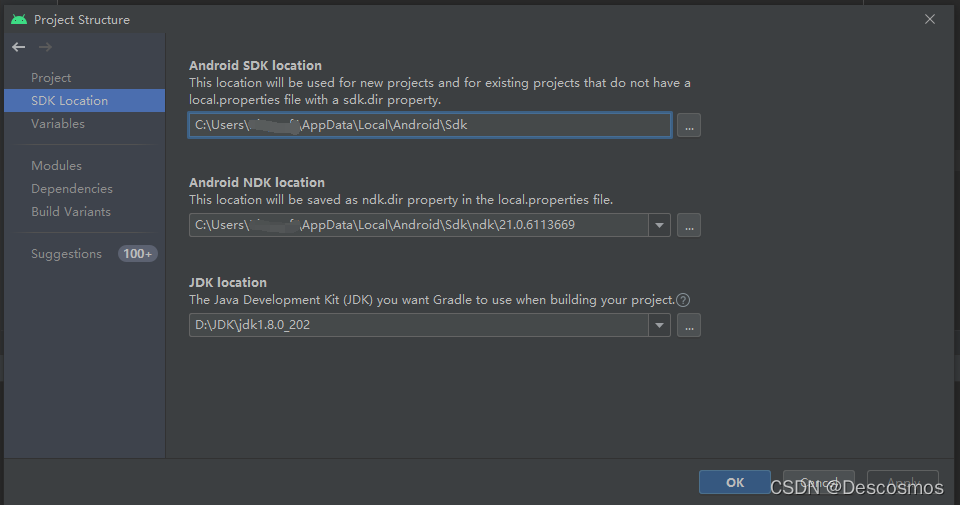Open the Project section
Screen dimensions: 960x505
coord(51,78)
